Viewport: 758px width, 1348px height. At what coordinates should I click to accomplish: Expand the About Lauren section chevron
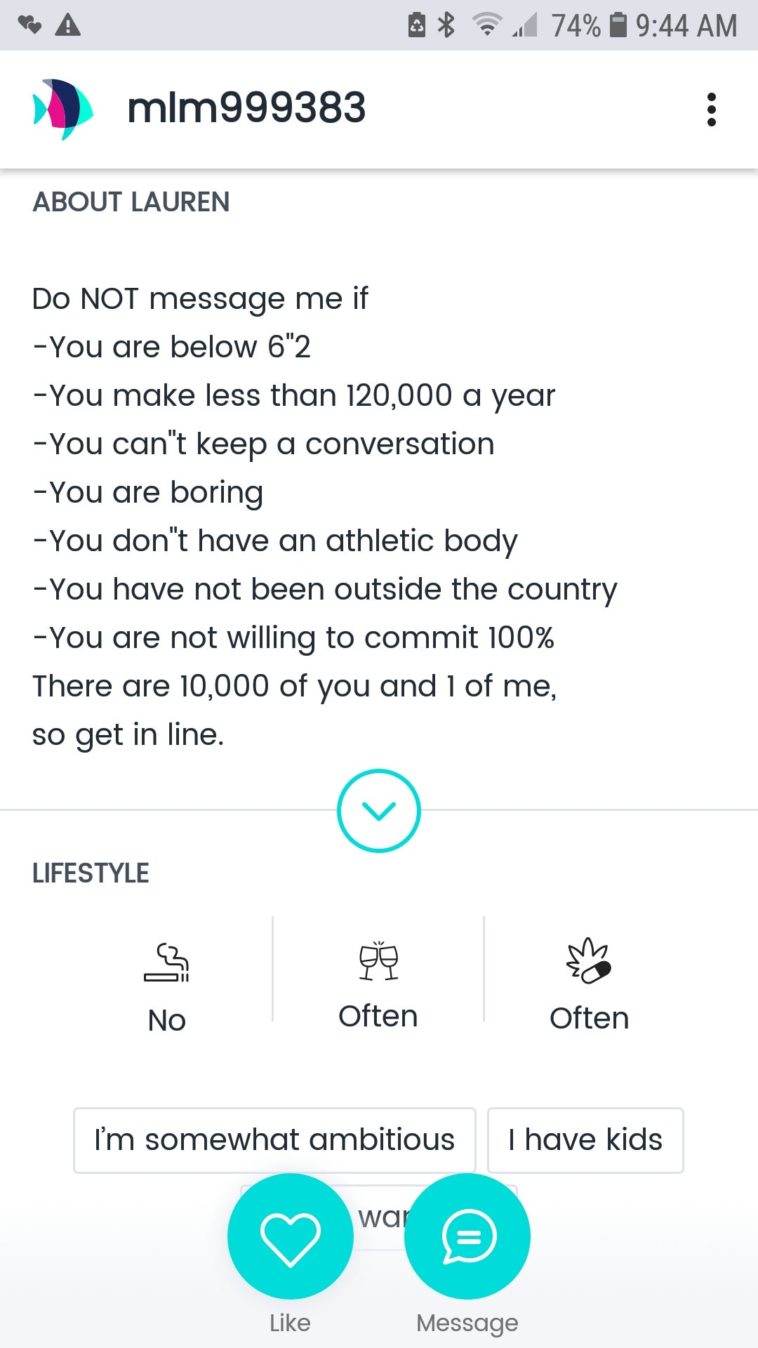pos(378,811)
